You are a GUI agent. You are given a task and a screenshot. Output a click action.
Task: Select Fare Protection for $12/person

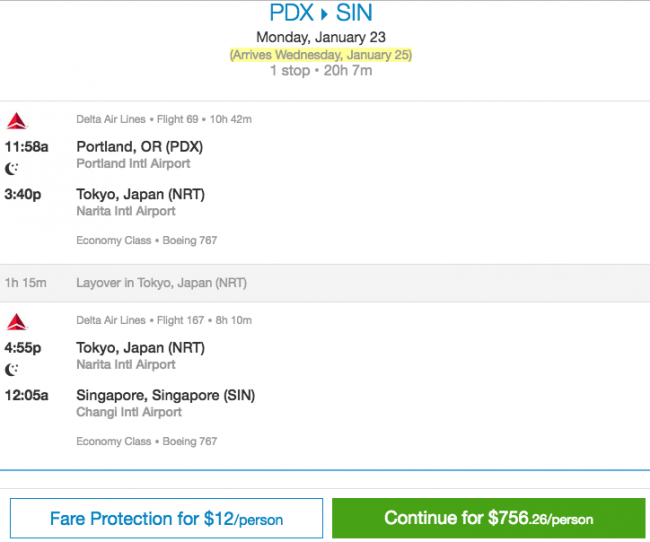click(166, 518)
